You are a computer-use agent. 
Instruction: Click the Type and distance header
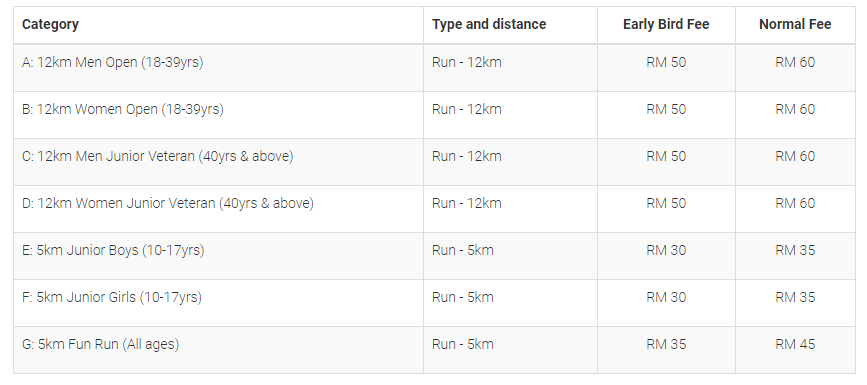coord(489,24)
